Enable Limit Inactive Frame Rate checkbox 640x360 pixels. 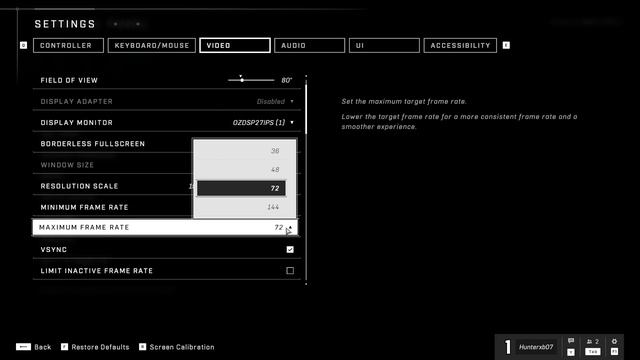[x=290, y=271]
